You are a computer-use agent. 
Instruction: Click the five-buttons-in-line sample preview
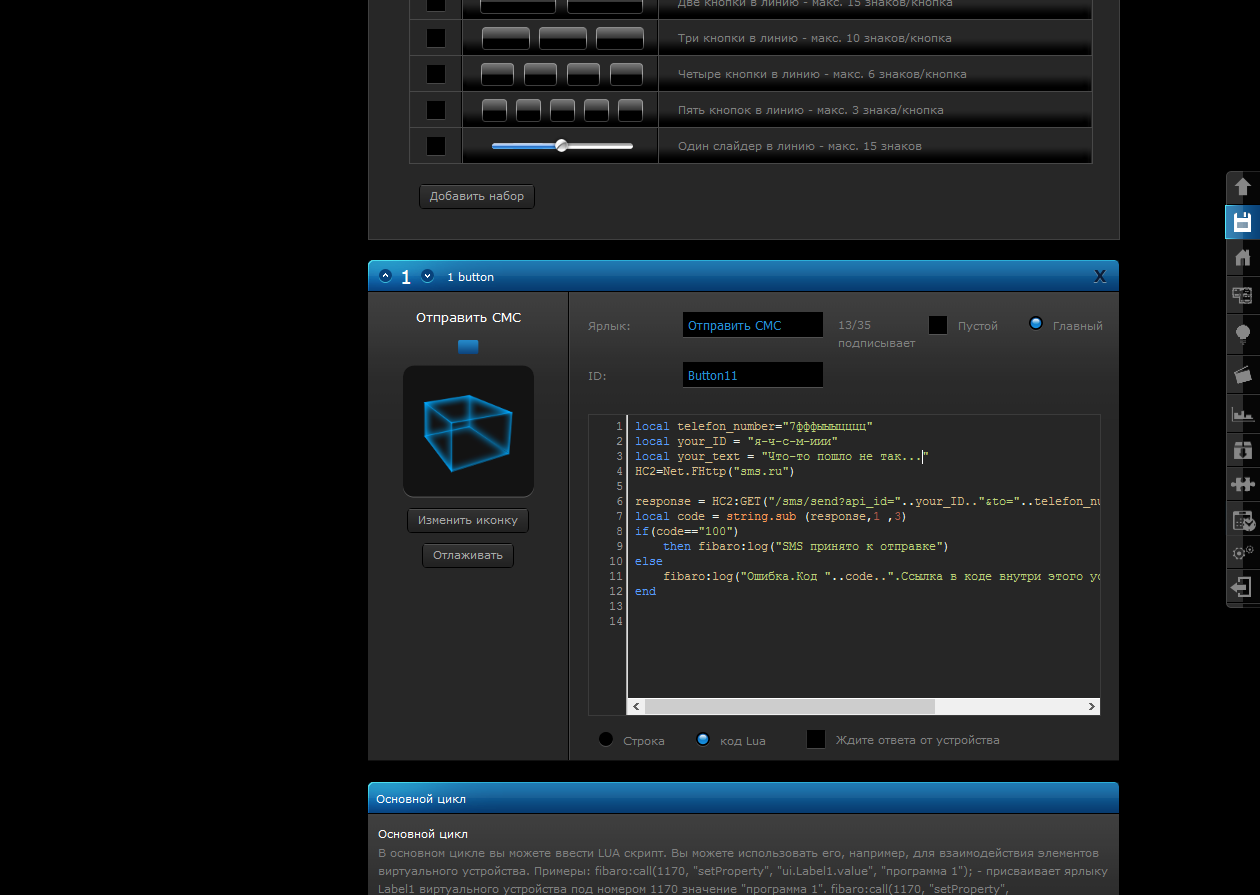click(562, 110)
